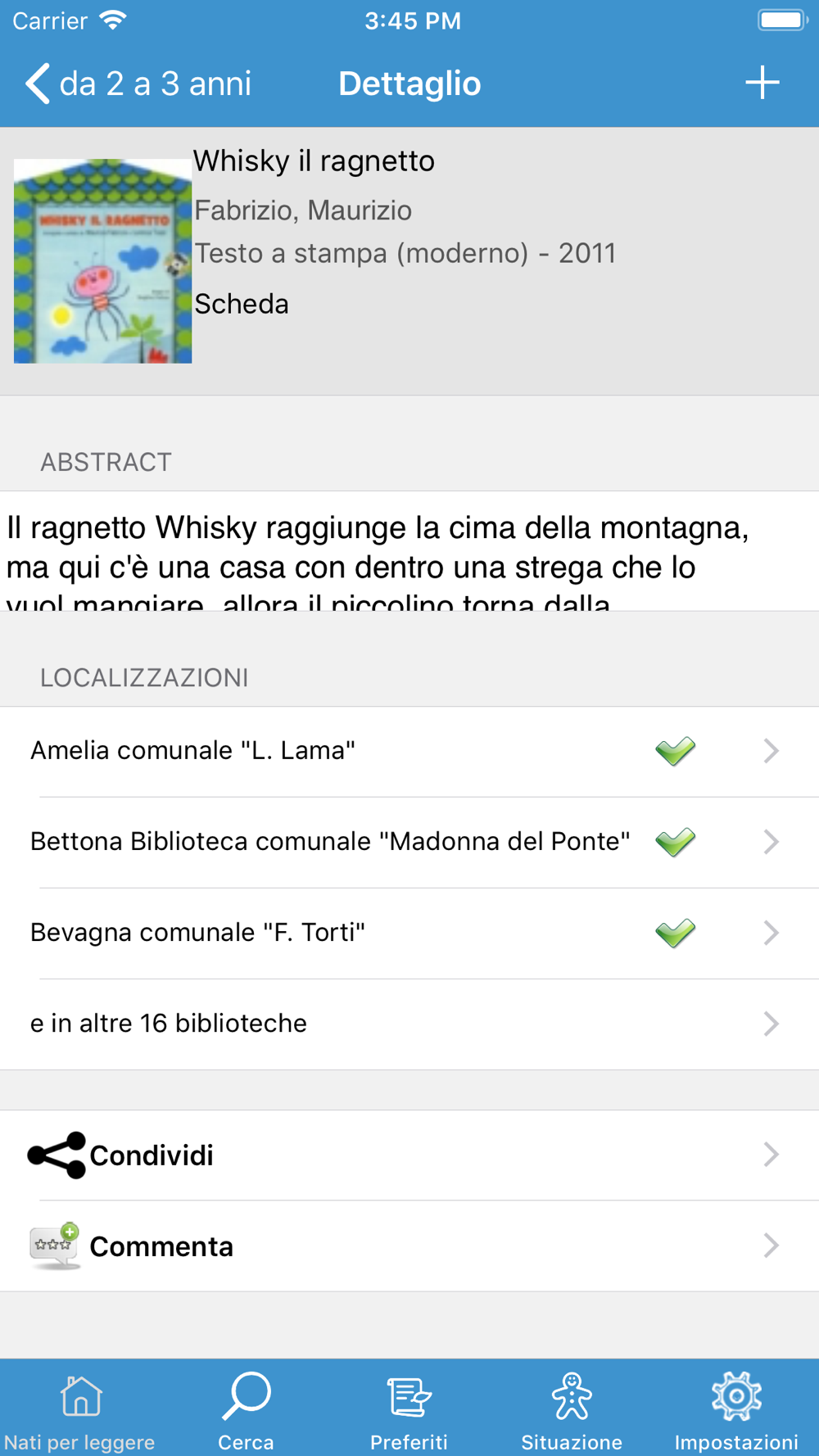
Task: Open the Cerca search tab
Action: pos(246,1409)
